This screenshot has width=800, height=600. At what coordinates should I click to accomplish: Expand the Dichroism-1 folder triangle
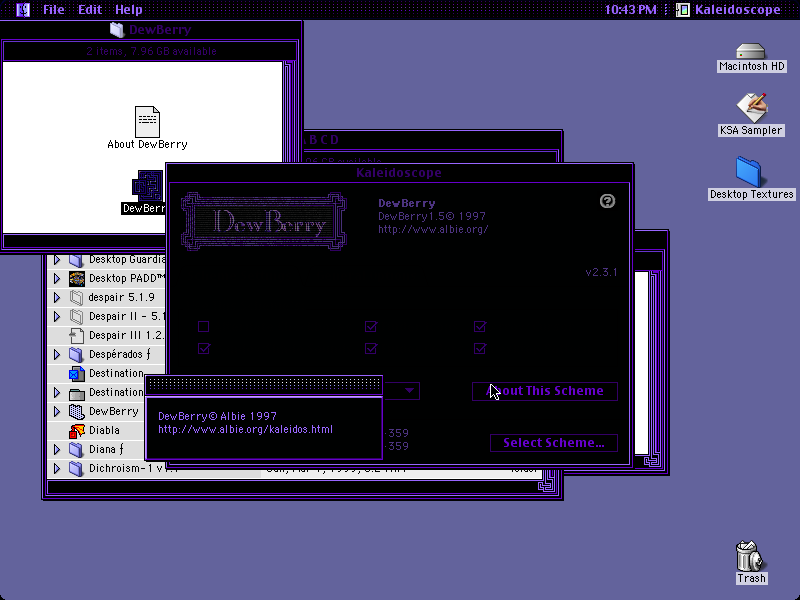(x=57, y=468)
